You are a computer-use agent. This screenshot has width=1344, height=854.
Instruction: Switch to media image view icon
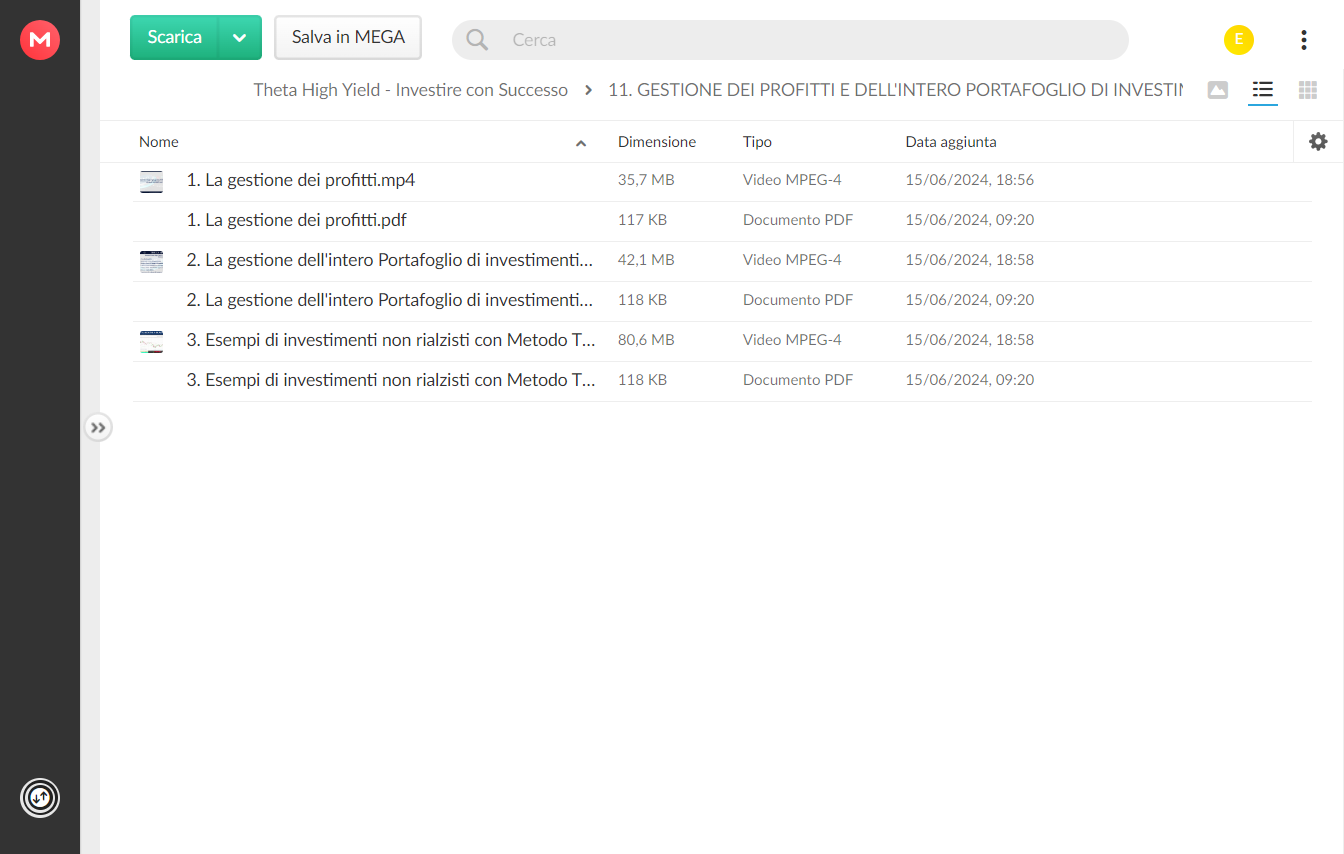tap(1217, 90)
